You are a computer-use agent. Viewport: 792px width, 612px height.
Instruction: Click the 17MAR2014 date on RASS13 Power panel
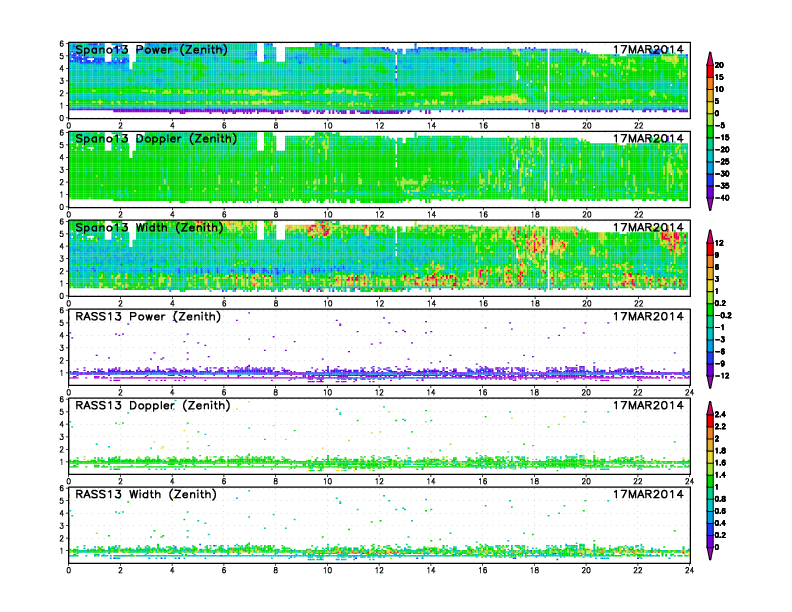(x=648, y=316)
